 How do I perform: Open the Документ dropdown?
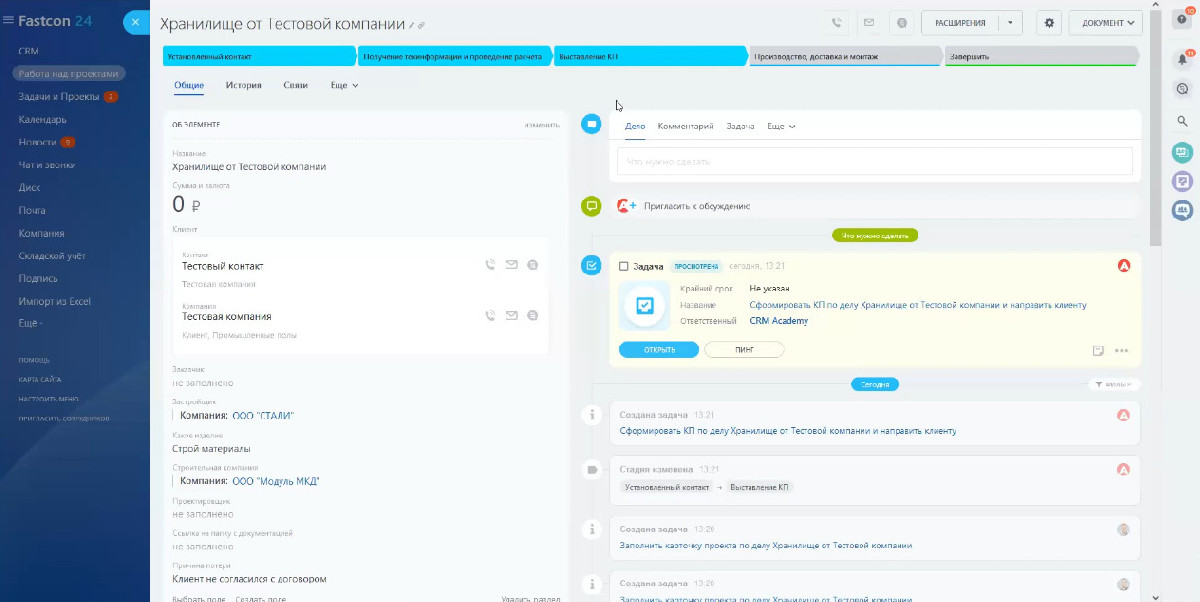click(1105, 22)
